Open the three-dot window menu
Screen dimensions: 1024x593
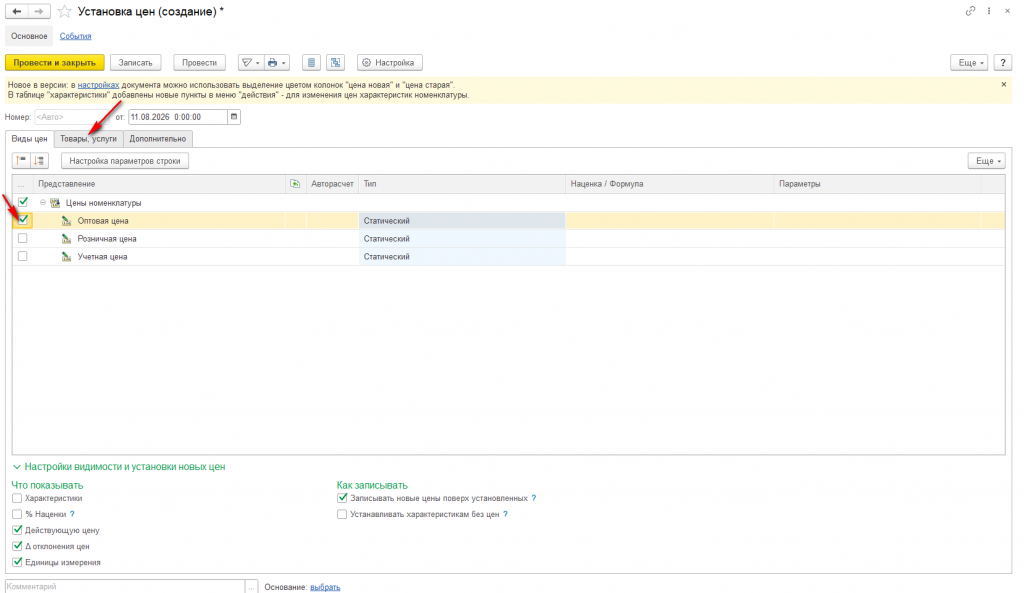pos(989,11)
